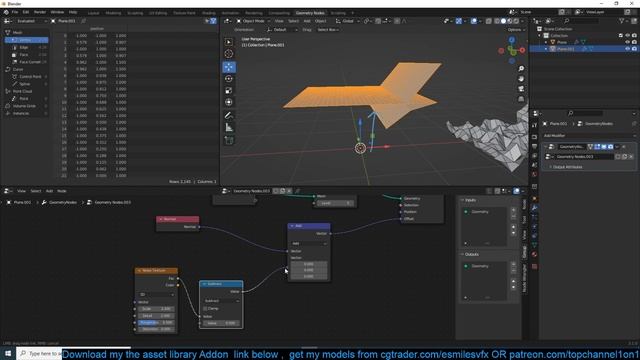Expand Output Attributes panel in modifier
Viewport: 640px width, 360px height.
point(567,167)
